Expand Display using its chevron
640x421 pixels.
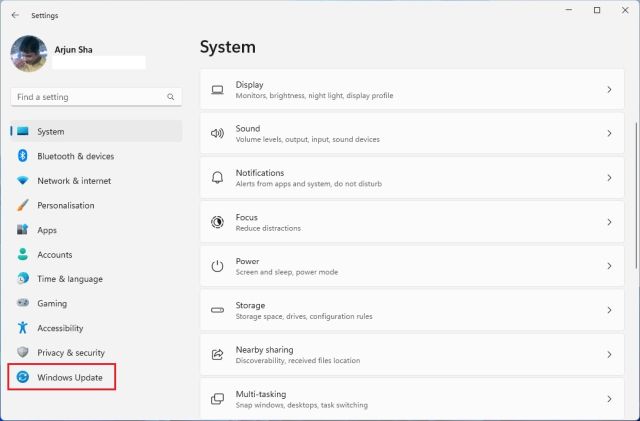[609, 89]
